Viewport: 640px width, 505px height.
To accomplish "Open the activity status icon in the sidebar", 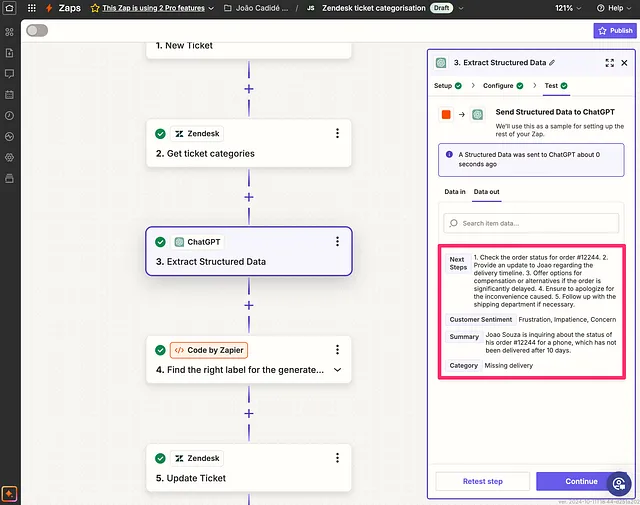I will [x=9, y=136].
